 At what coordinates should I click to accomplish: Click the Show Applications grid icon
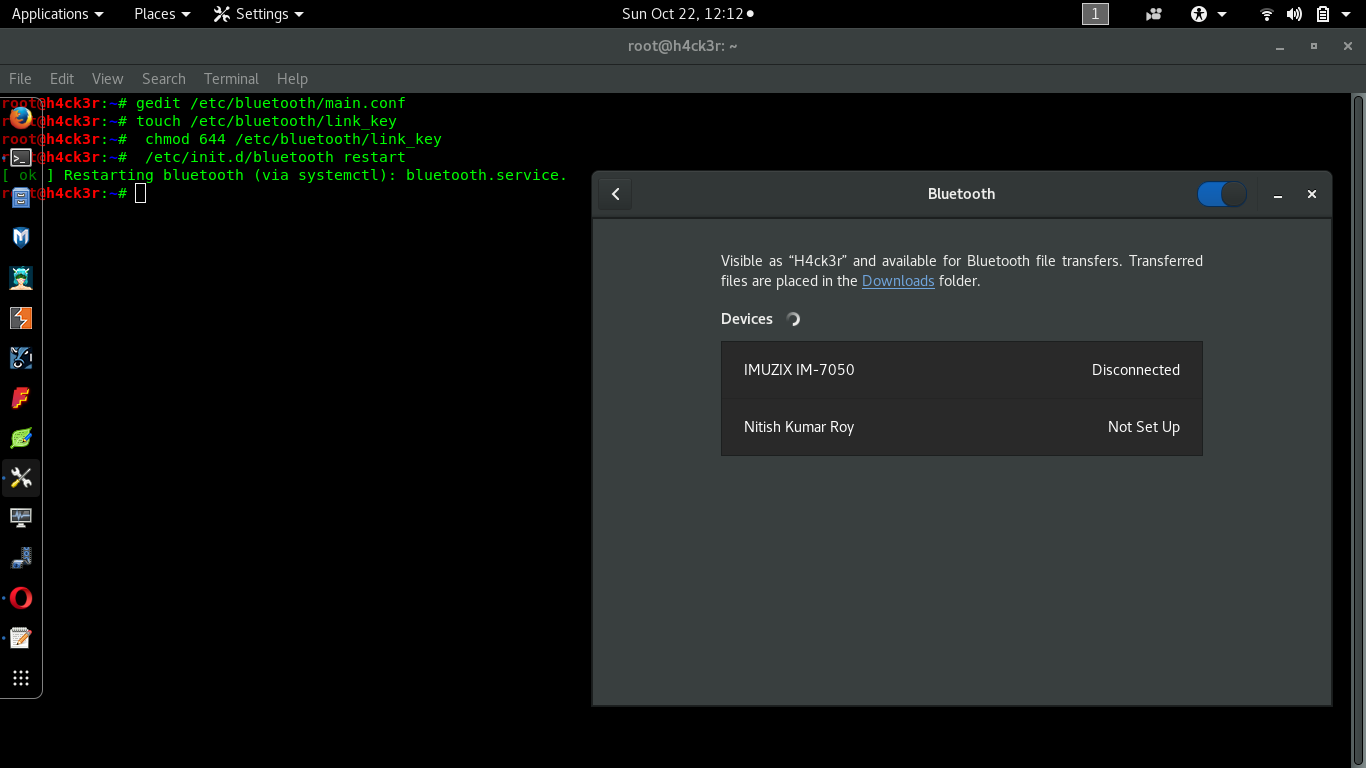click(x=20, y=678)
